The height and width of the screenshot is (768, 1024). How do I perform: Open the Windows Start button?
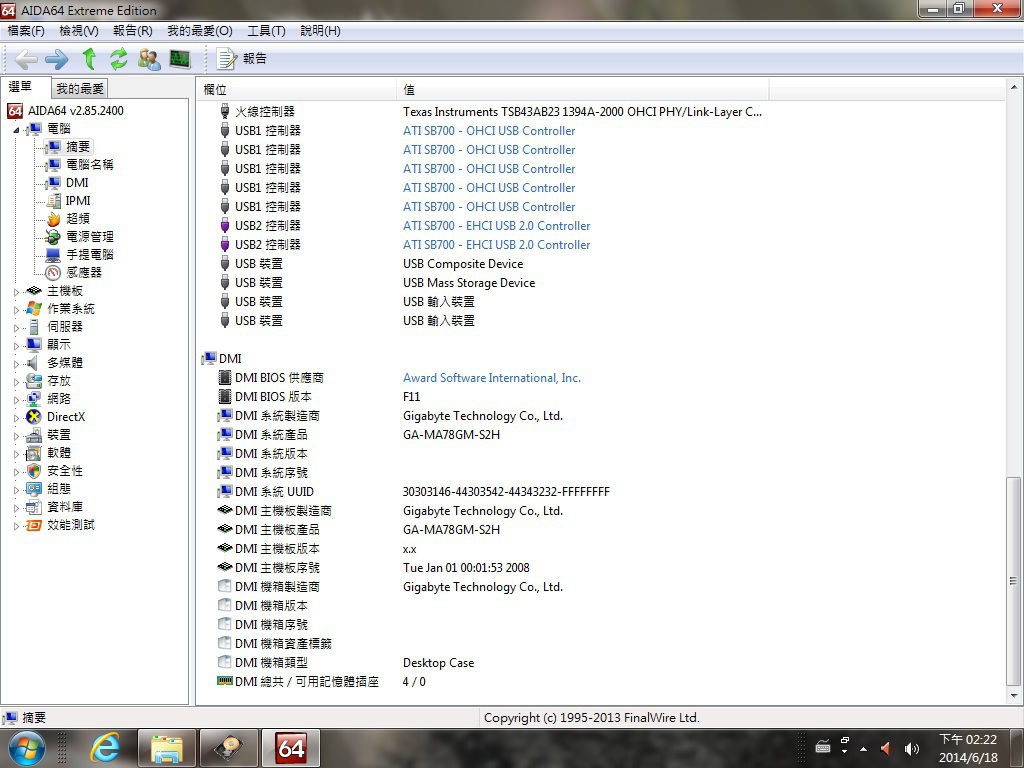pos(27,748)
